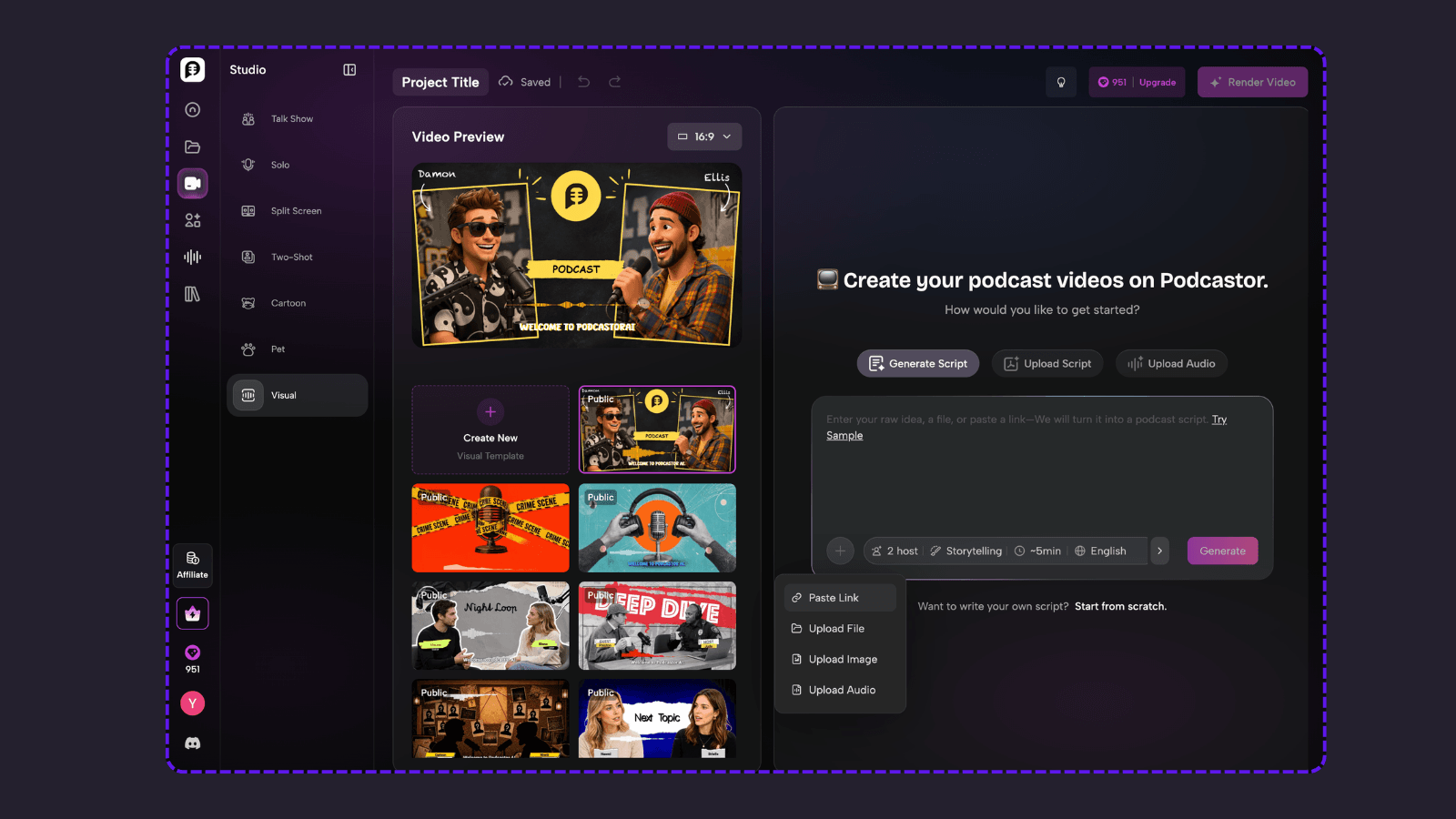Choose Upload File from the attach menu
This screenshot has height=819, width=1456.
(x=840, y=629)
